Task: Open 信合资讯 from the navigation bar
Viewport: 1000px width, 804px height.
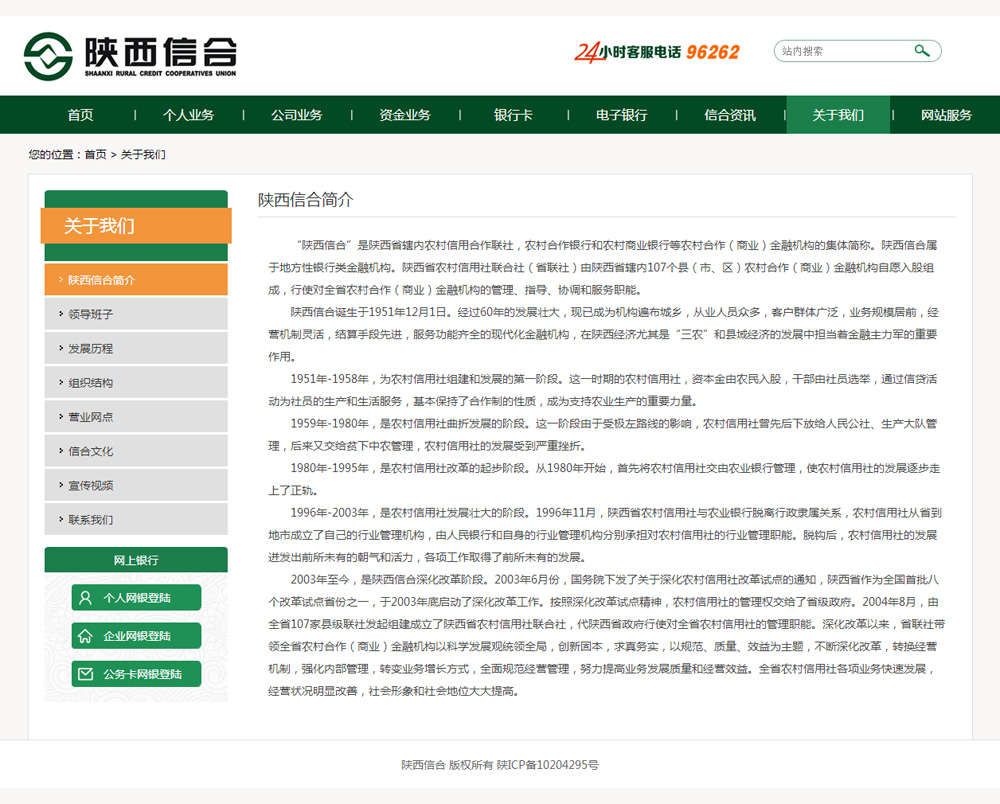Action: pos(729,115)
